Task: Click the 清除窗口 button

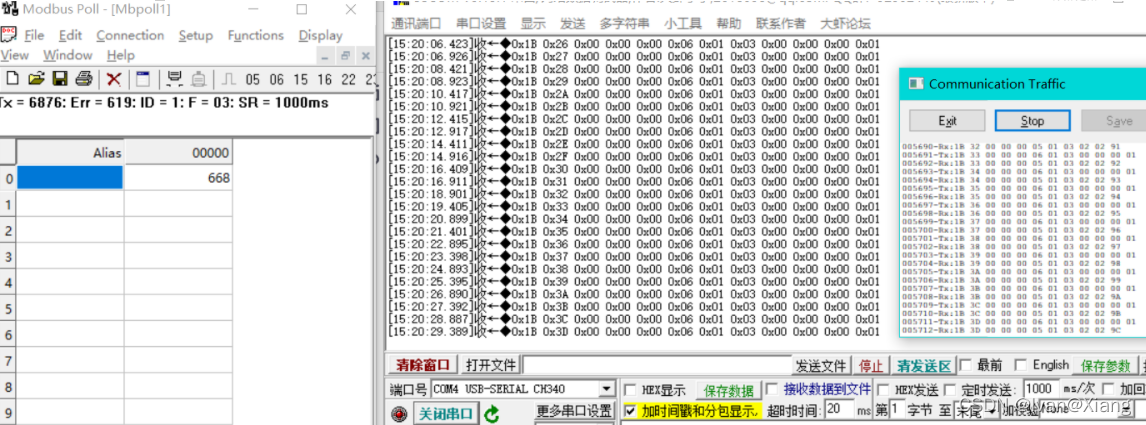Action: pyautogui.click(x=424, y=364)
